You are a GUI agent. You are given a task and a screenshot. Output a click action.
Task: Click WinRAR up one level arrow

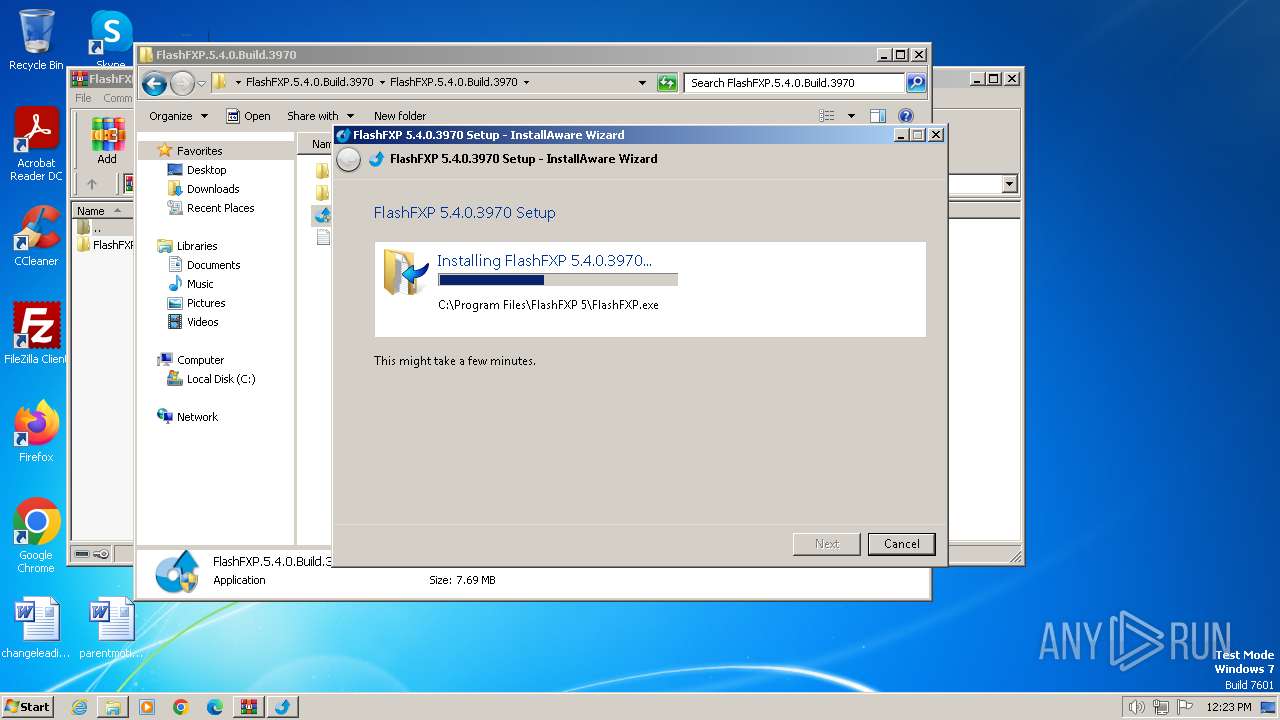(x=92, y=184)
